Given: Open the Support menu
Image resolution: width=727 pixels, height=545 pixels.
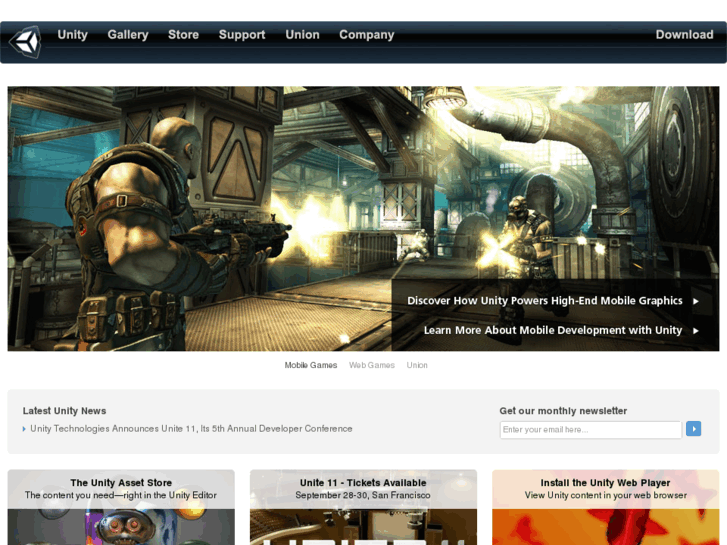Looking at the screenshot, I should [242, 35].
